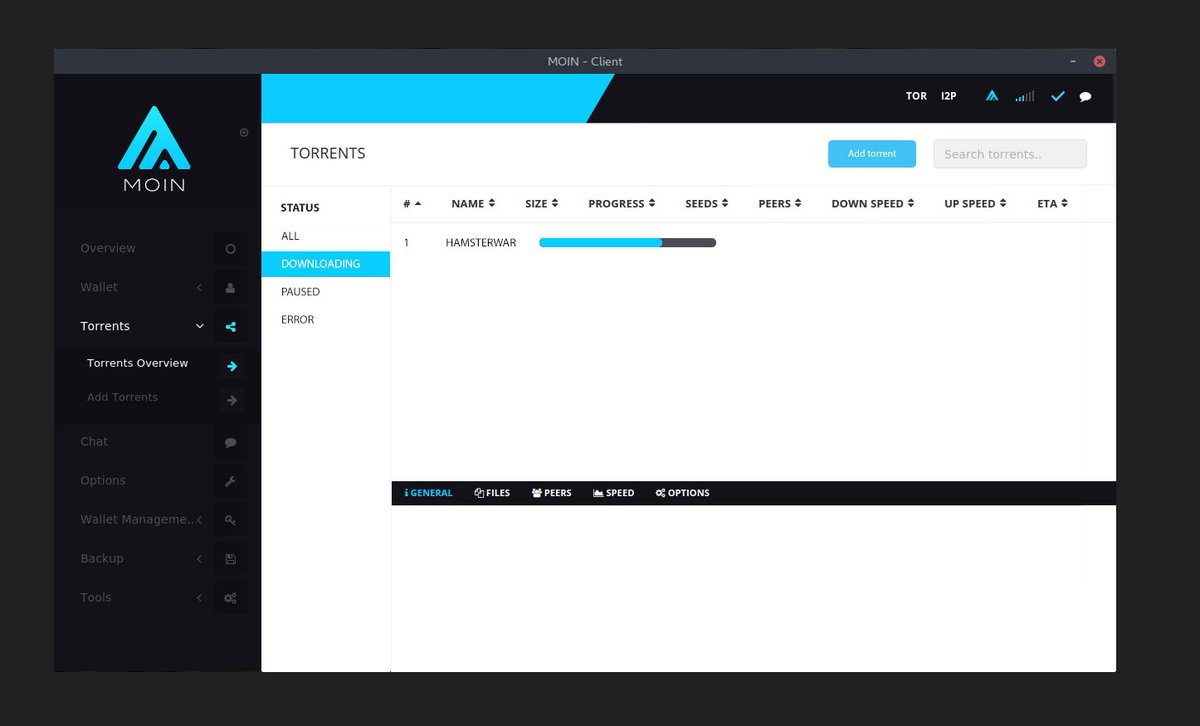
Task: Open the SPEED details tab
Action: click(614, 493)
